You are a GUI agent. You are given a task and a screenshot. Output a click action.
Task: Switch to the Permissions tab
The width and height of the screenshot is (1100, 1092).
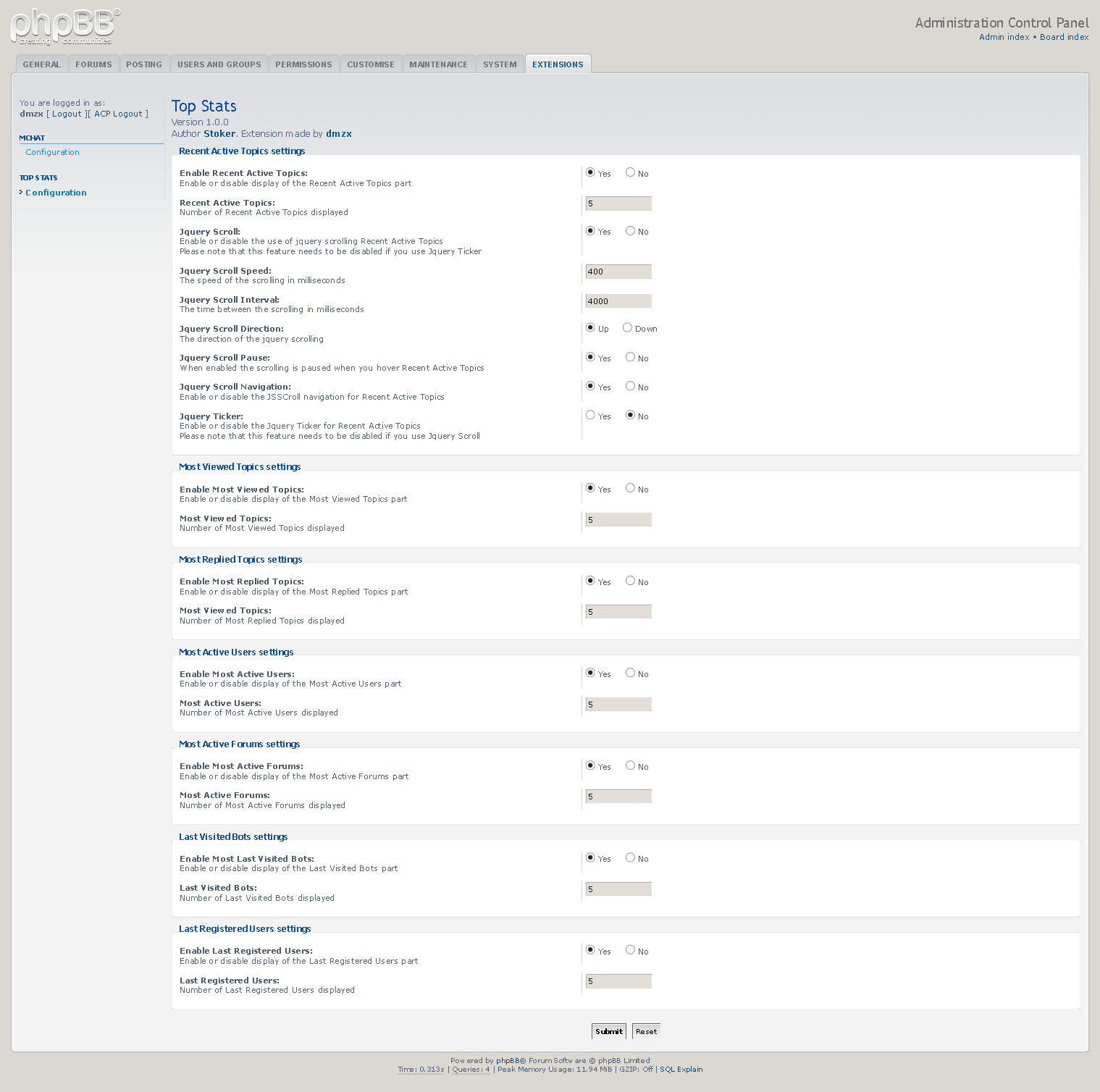point(303,64)
